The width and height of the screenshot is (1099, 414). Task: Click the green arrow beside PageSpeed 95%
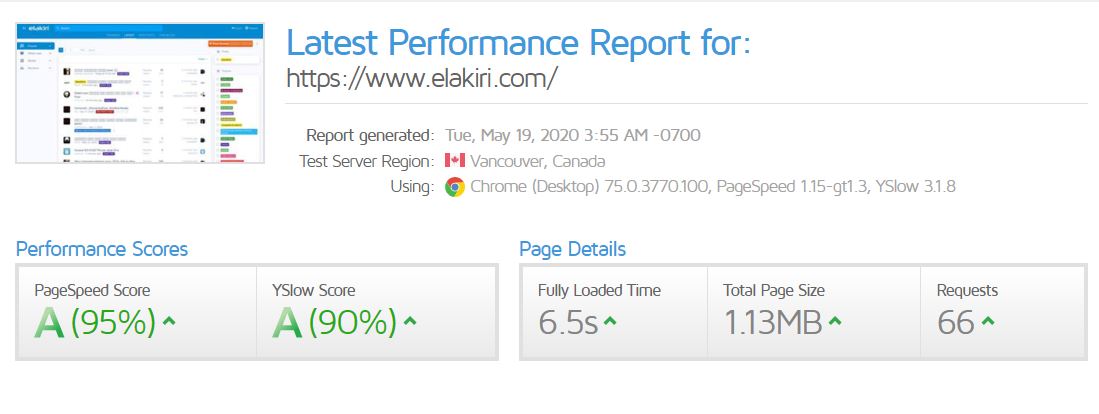pyautogui.click(x=169, y=322)
